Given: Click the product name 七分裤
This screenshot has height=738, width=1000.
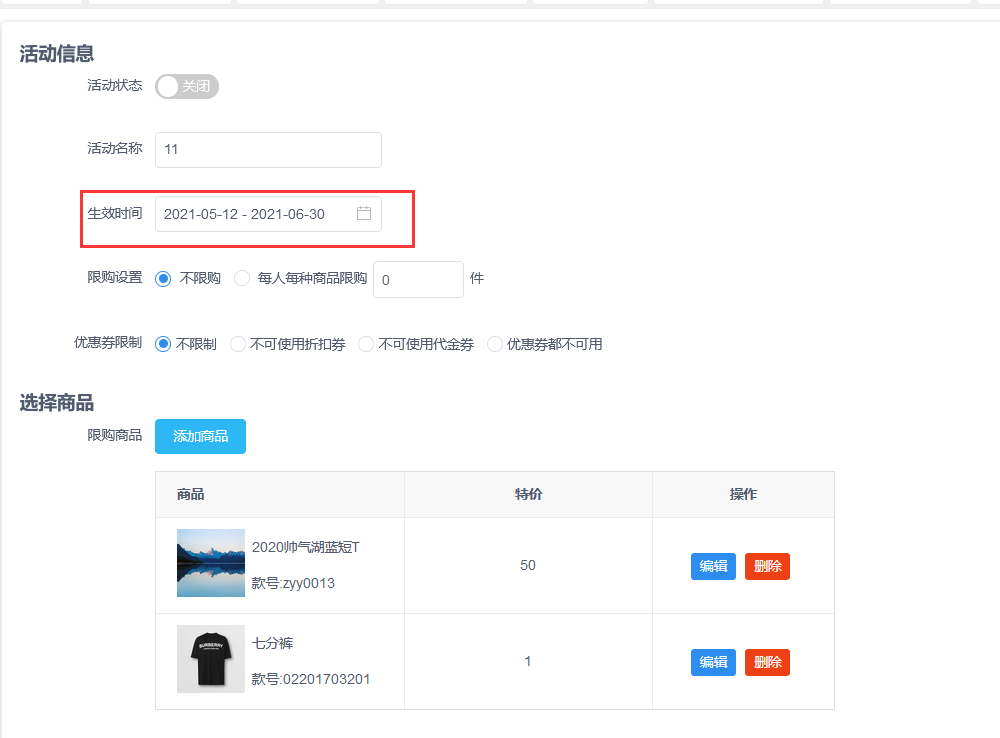Looking at the screenshot, I should (x=272, y=643).
